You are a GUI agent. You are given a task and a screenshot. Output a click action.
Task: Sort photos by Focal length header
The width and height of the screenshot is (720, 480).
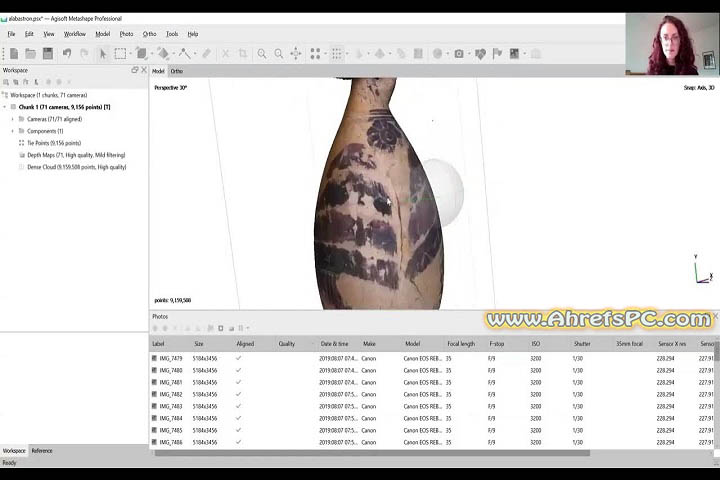click(x=461, y=344)
